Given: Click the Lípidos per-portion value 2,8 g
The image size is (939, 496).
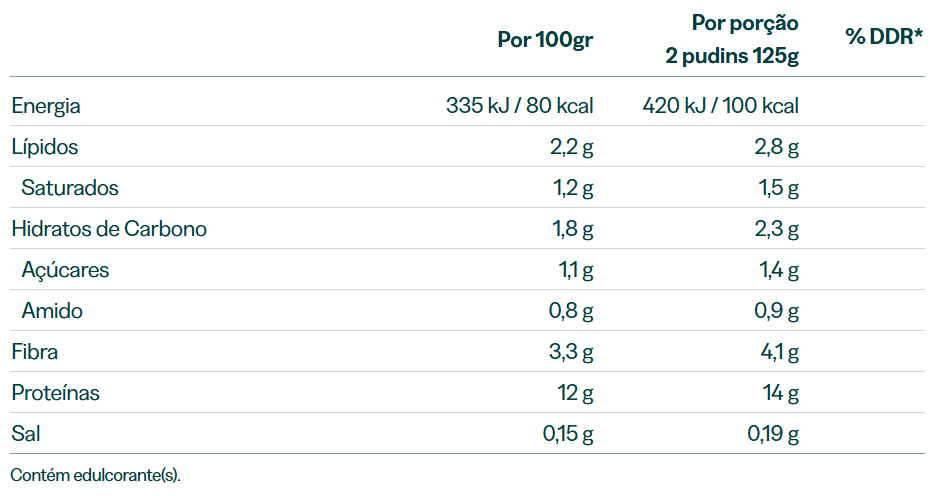Looking at the screenshot, I should click(x=776, y=147).
